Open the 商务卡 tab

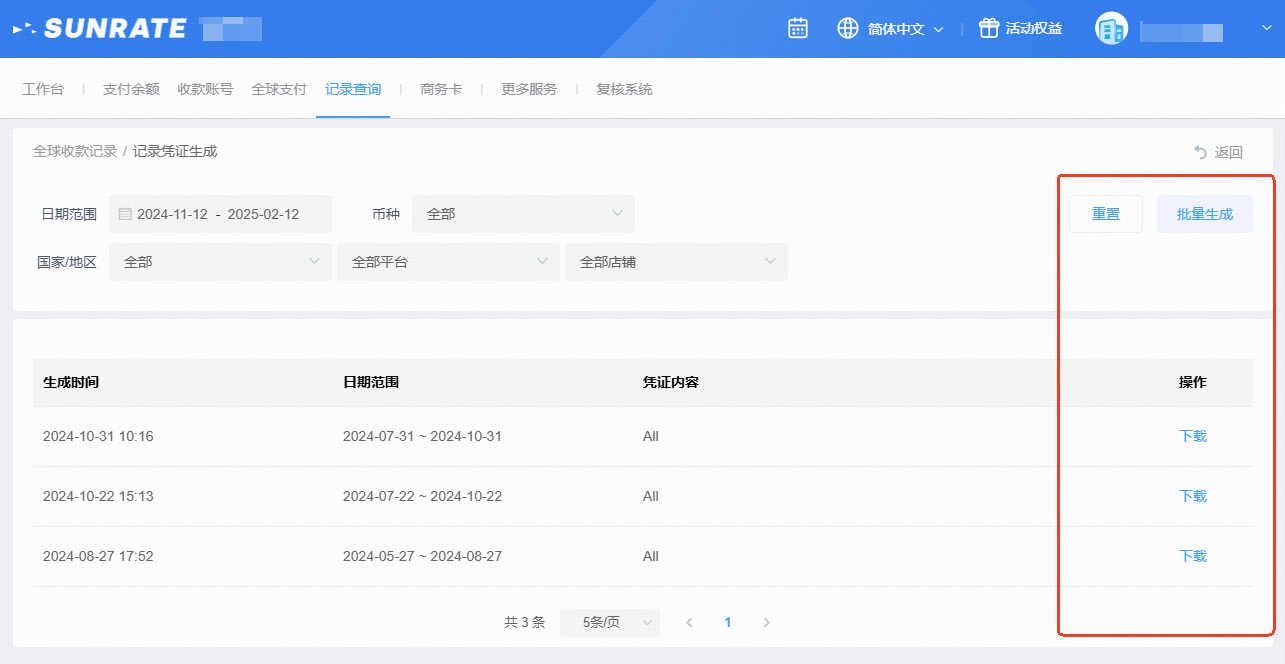441,89
